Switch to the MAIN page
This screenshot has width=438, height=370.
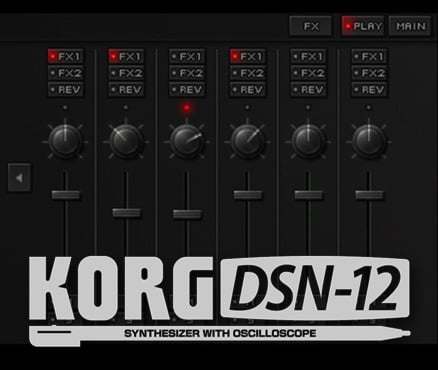click(410, 26)
